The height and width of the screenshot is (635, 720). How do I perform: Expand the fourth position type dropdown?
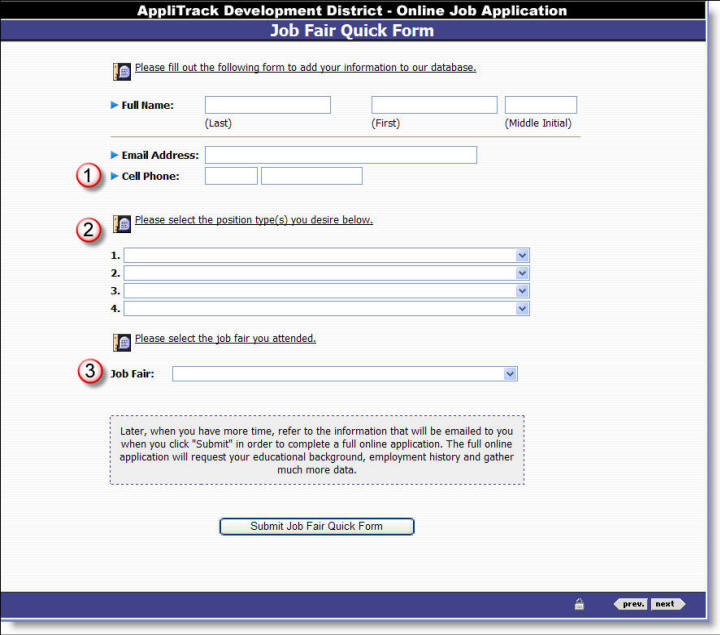tap(326, 309)
